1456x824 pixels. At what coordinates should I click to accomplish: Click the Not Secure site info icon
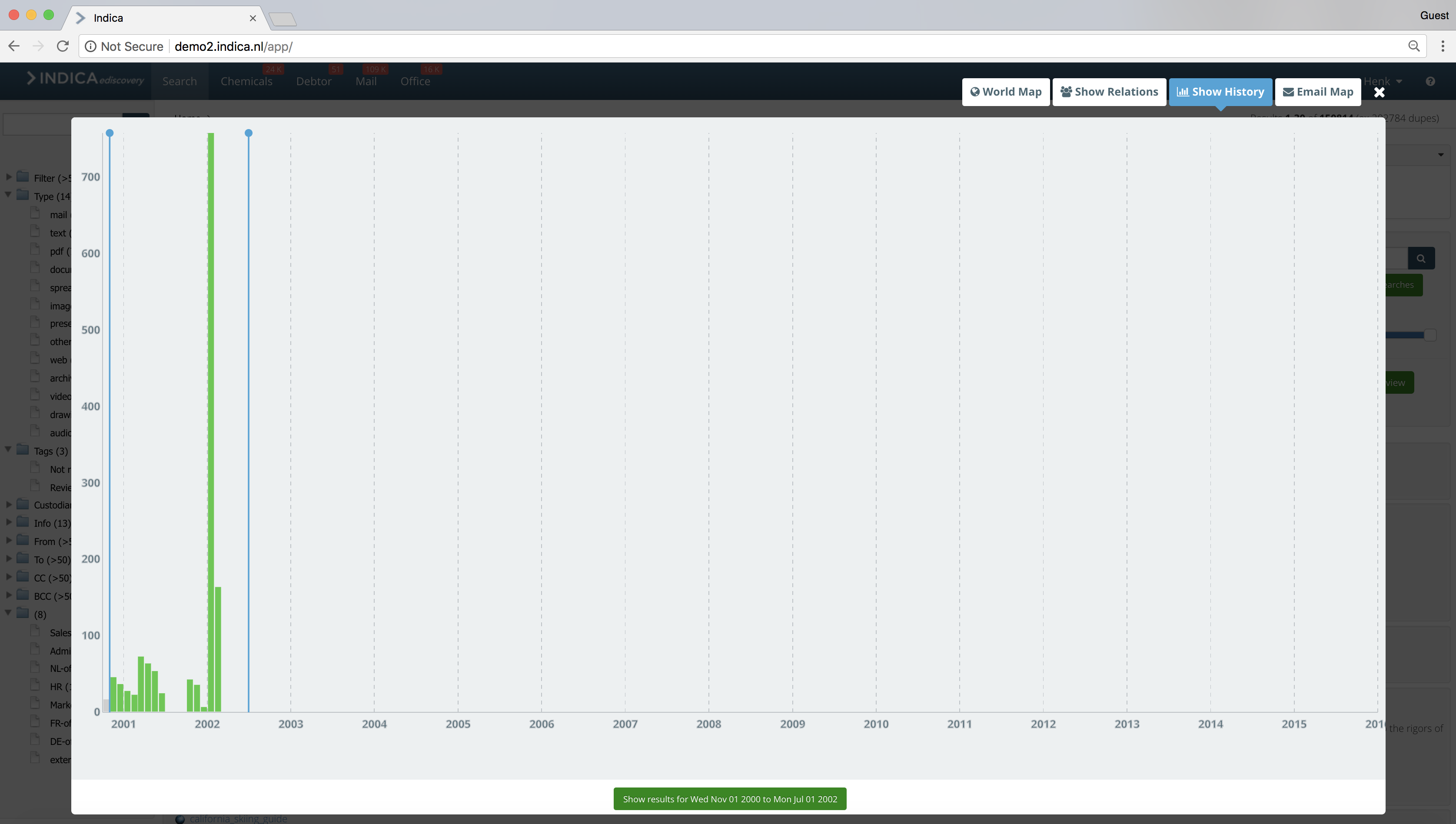[90, 47]
